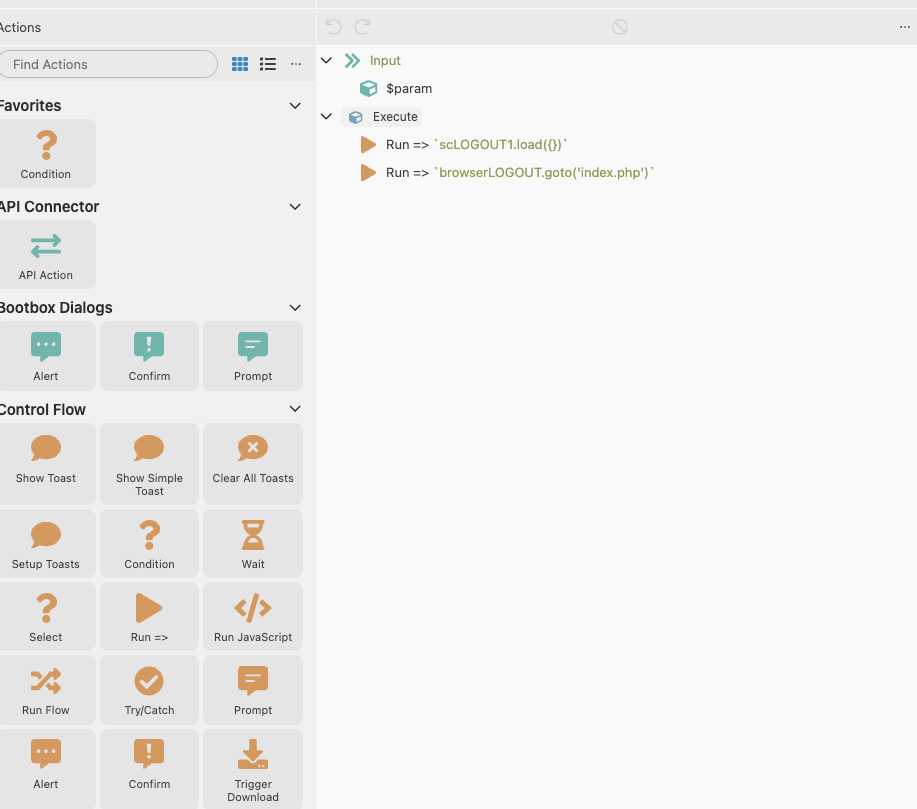Add the Bootbox Confirm dialog action
The width and height of the screenshot is (917, 809).
click(149, 356)
